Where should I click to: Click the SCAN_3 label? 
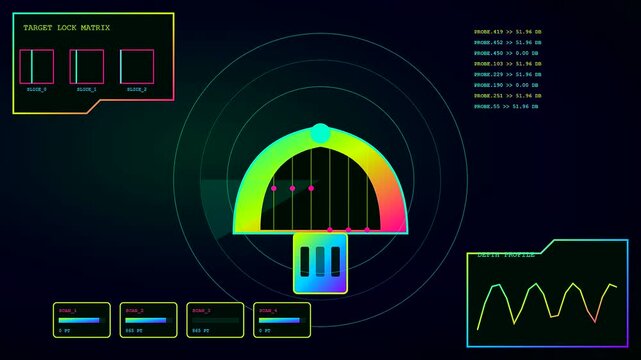(201, 311)
